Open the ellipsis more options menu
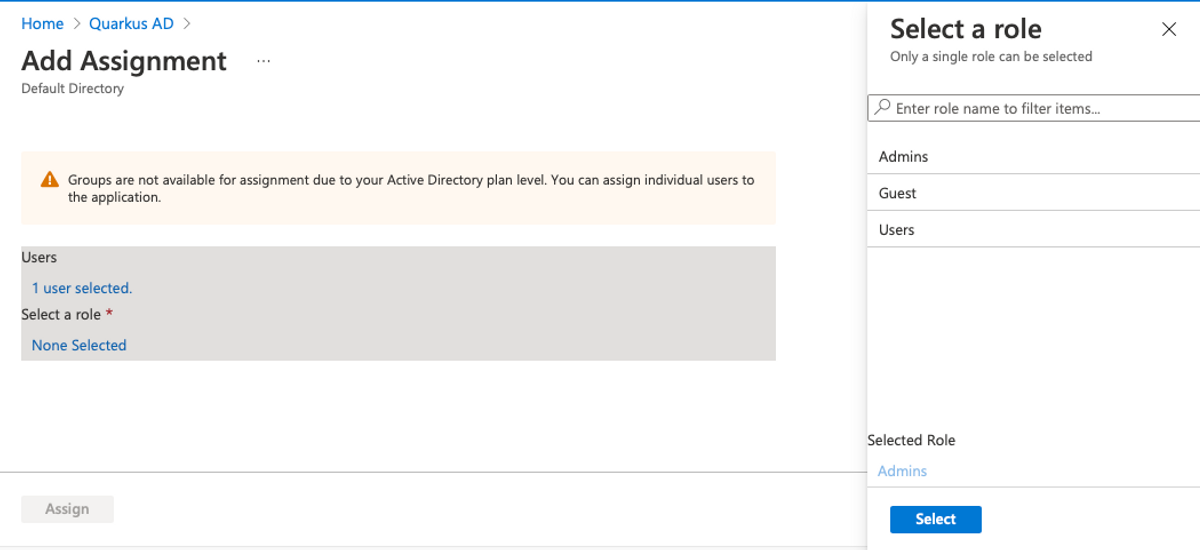 (x=263, y=61)
